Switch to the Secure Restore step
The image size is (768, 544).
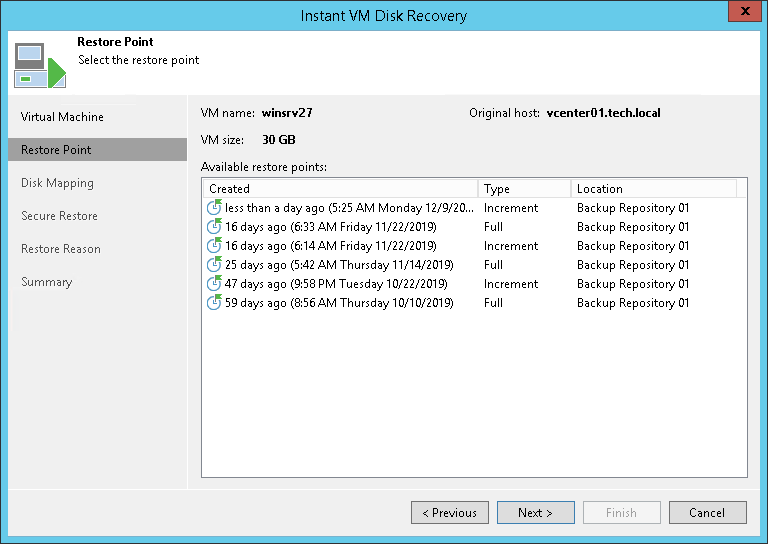pos(59,216)
